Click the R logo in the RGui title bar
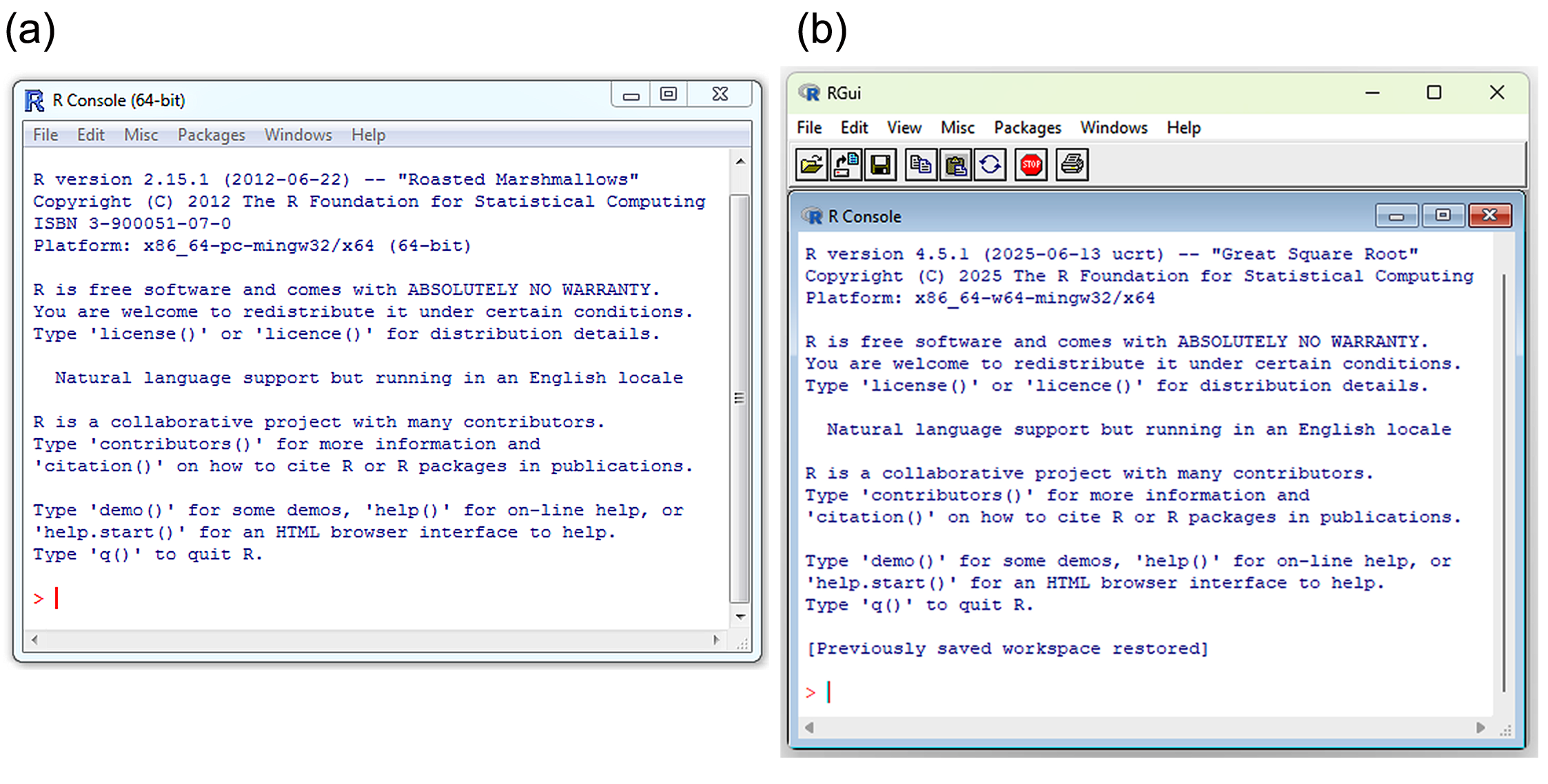The width and height of the screenshot is (1548, 784). pos(810,92)
